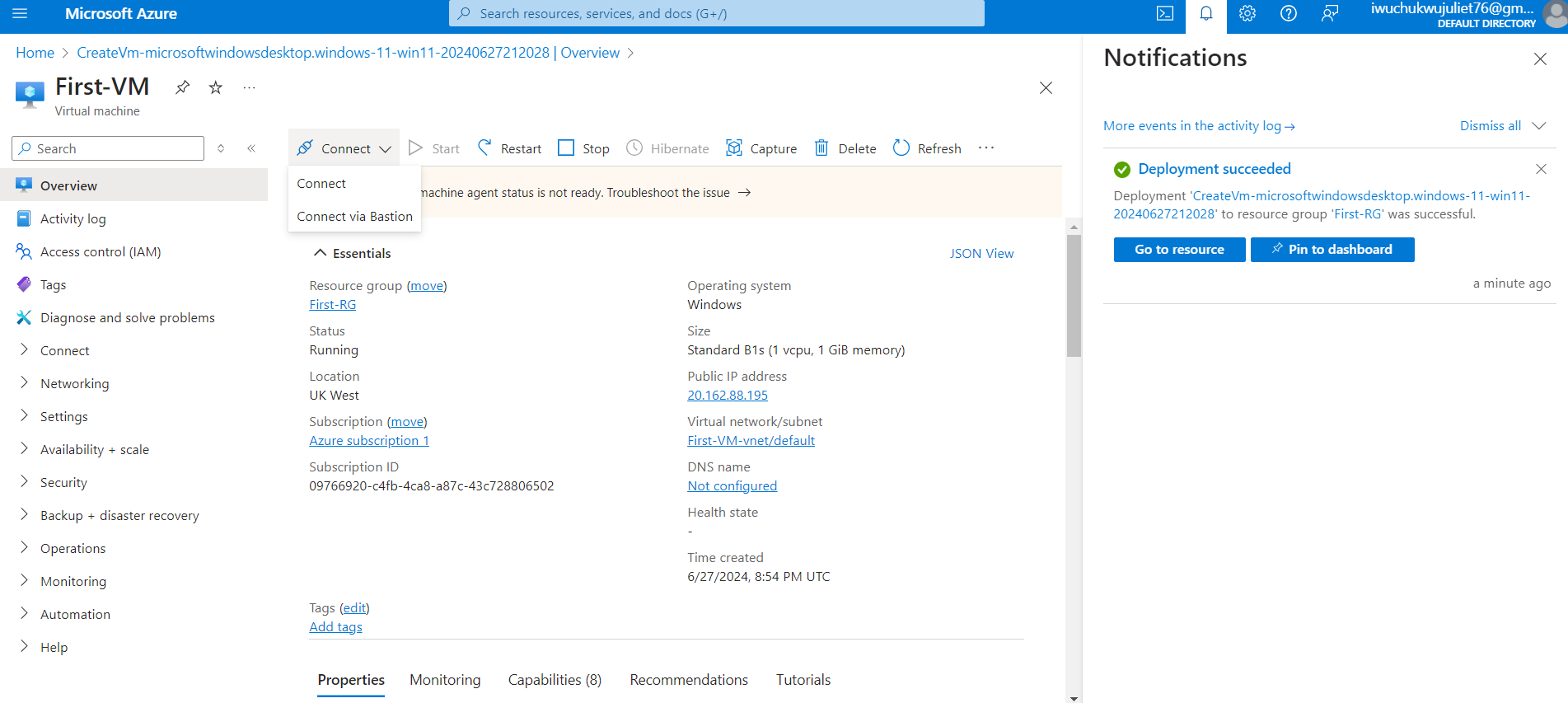Viewport: 1568px width, 703px height.
Task: Switch to the Recommendations tab
Action: click(689, 680)
